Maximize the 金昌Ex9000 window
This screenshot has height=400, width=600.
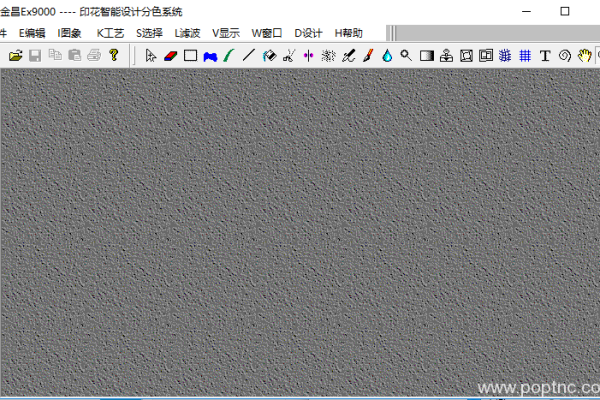click(x=565, y=11)
